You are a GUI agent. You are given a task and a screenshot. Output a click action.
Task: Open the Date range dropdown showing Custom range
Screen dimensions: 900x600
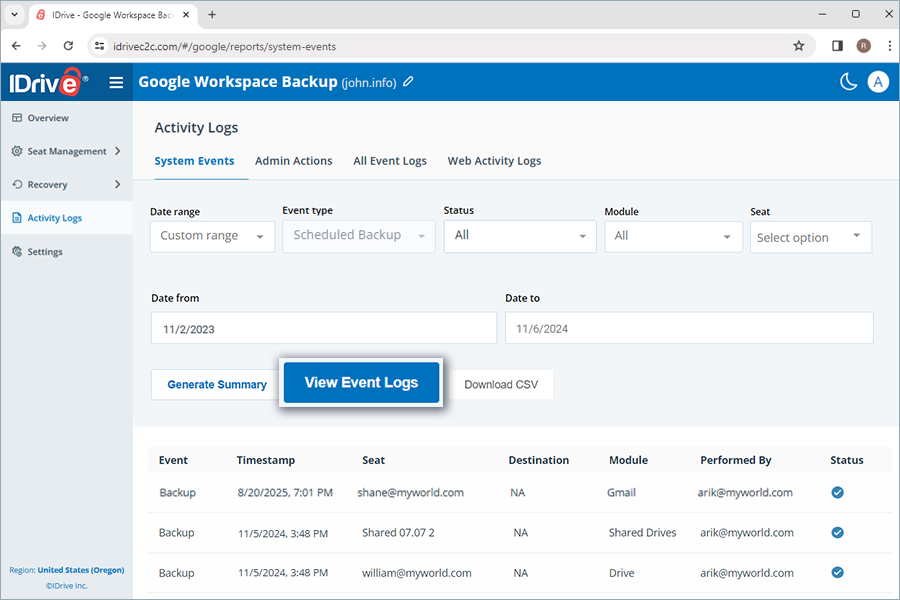pyautogui.click(x=212, y=237)
